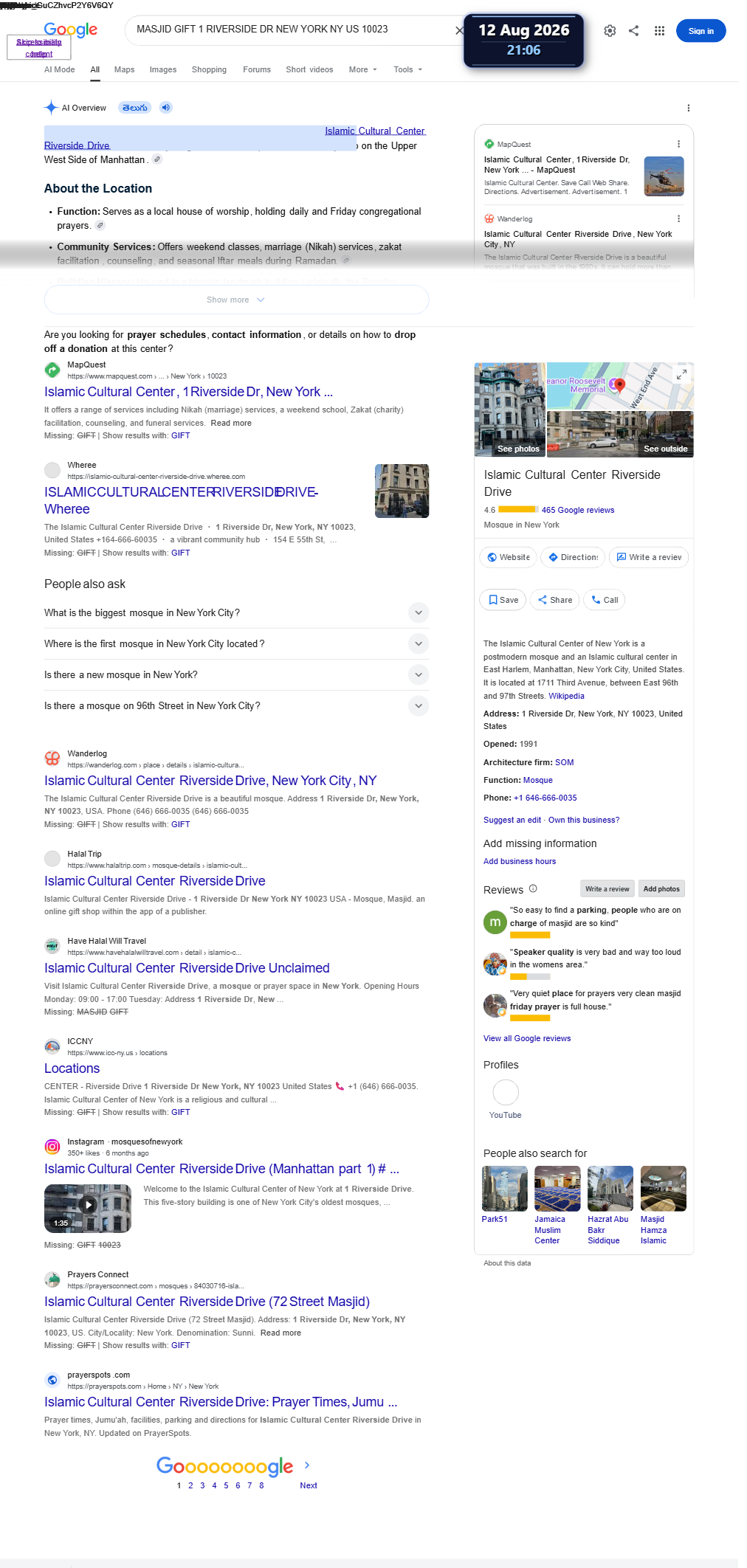Expand 'Is there a new mosque' question
The image size is (747, 1568).
(419, 674)
